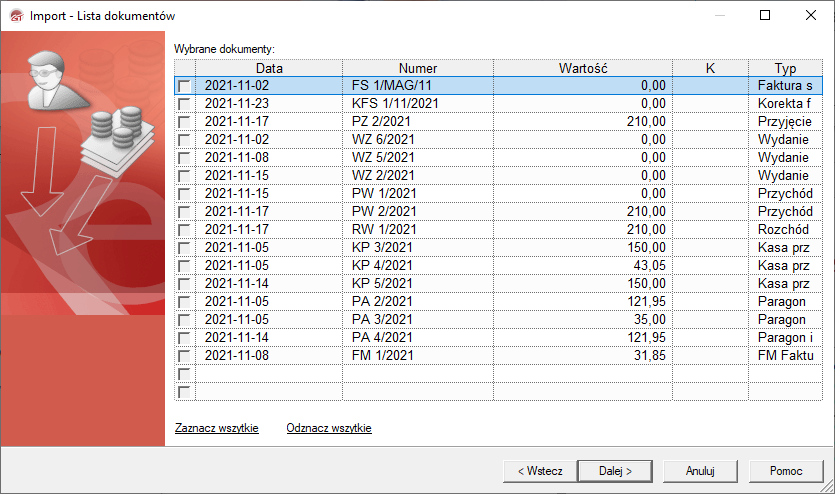Select the KFS 1/11/2021 number cell
Viewport: 835px width, 494px height.
pyautogui.click(x=418, y=103)
